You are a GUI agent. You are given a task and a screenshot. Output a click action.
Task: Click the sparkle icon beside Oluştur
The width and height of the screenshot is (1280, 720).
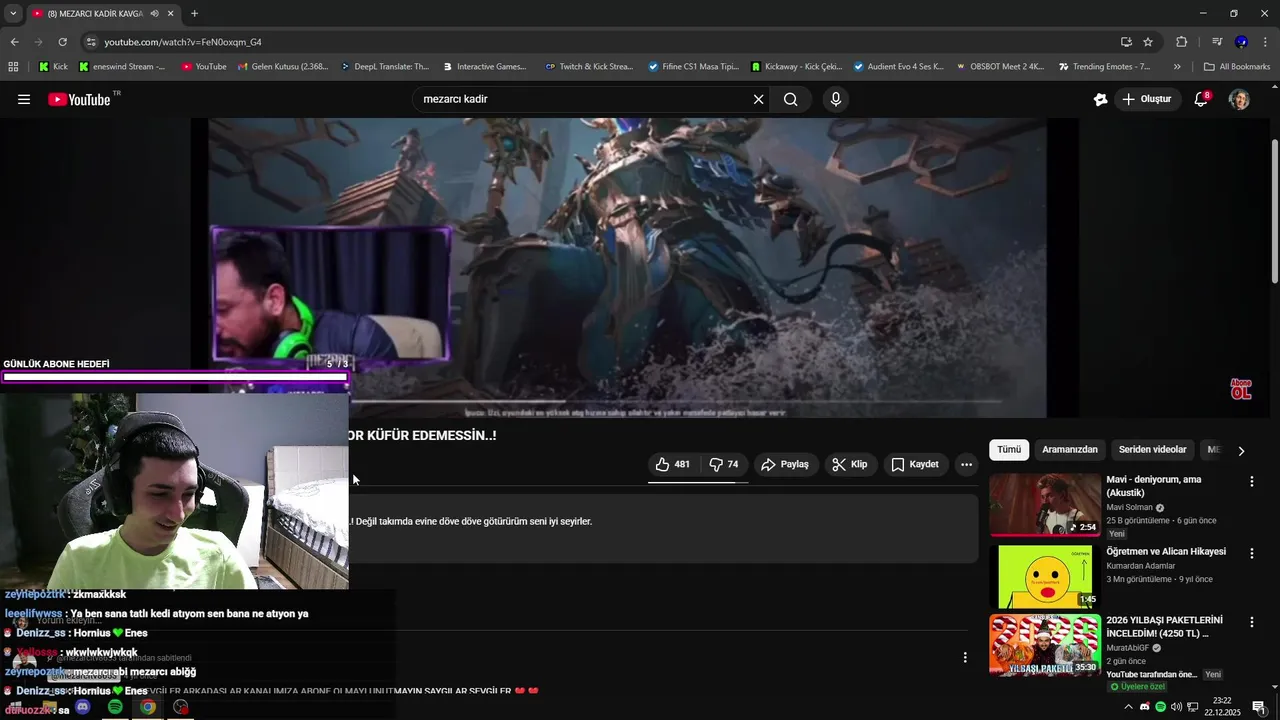[1101, 99]
